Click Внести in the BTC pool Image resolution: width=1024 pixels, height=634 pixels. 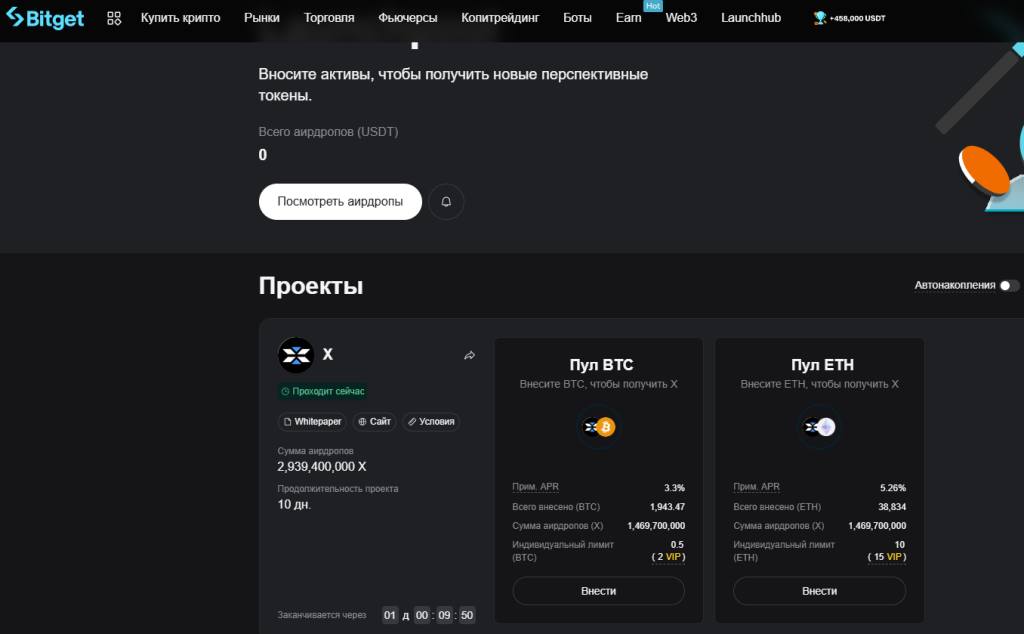[x=599, y=591]
